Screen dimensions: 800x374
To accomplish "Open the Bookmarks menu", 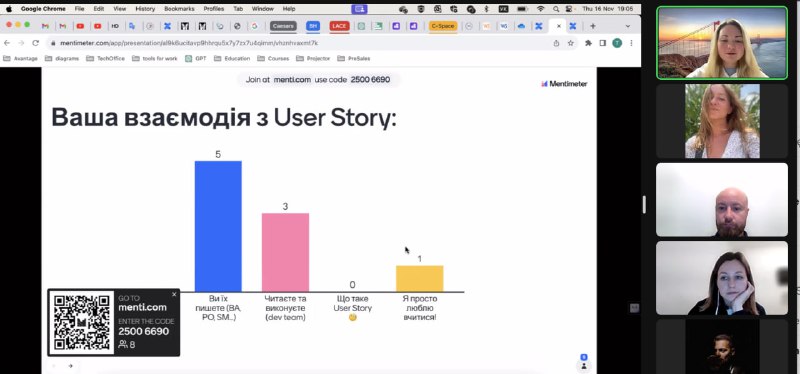I will pos(179,9).
